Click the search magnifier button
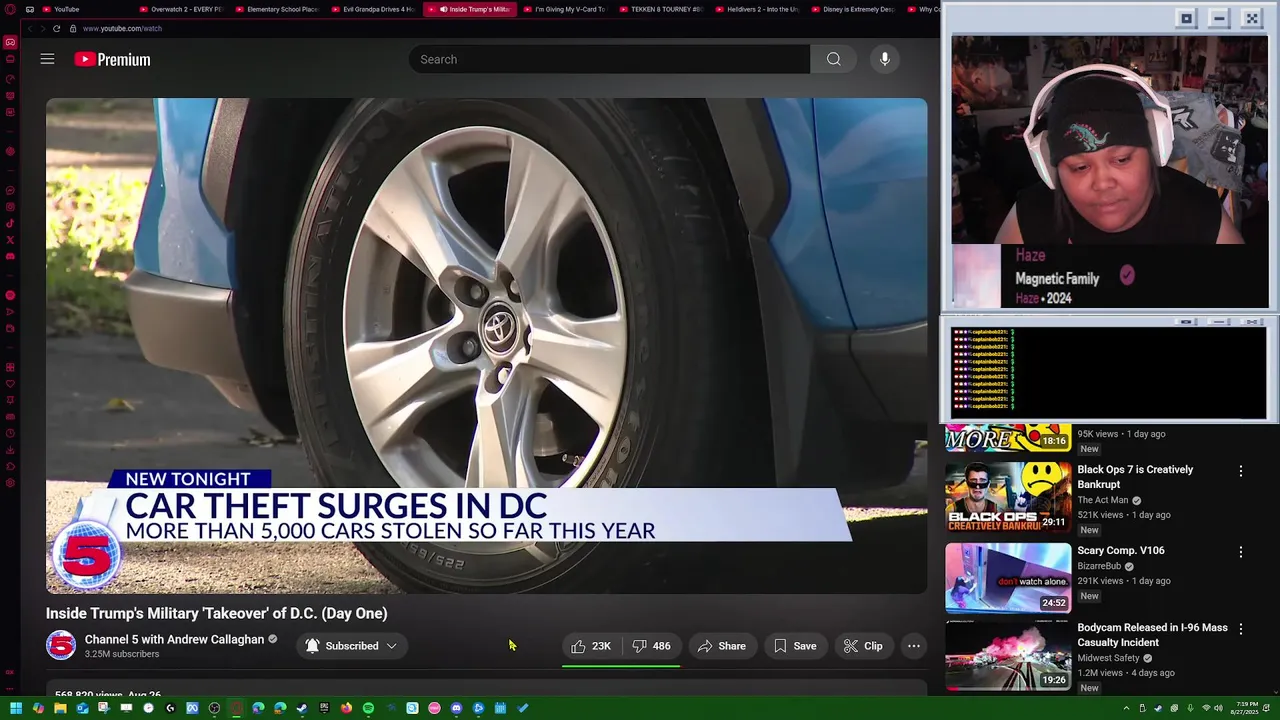1280x720 pixels. tap(833, 59)
